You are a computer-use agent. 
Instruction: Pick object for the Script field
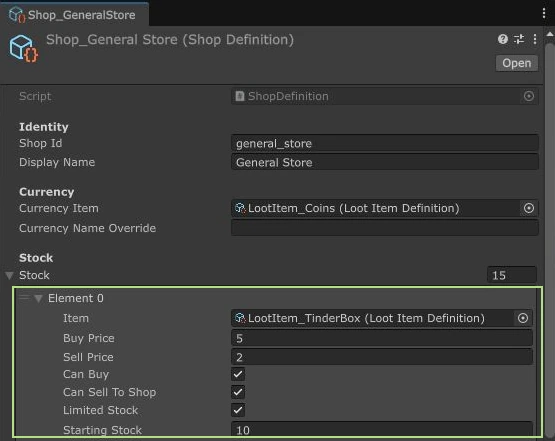click(528, 96)
